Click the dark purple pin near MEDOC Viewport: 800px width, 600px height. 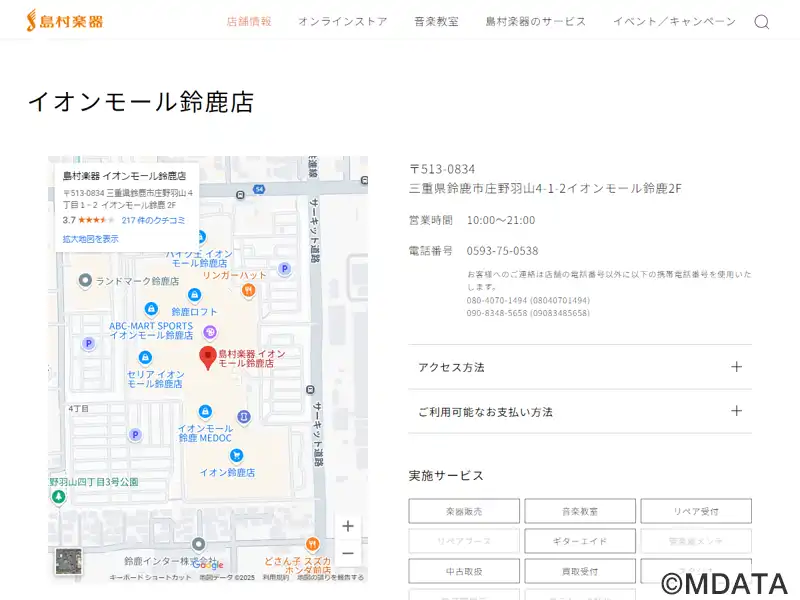[x=244, y=416]
